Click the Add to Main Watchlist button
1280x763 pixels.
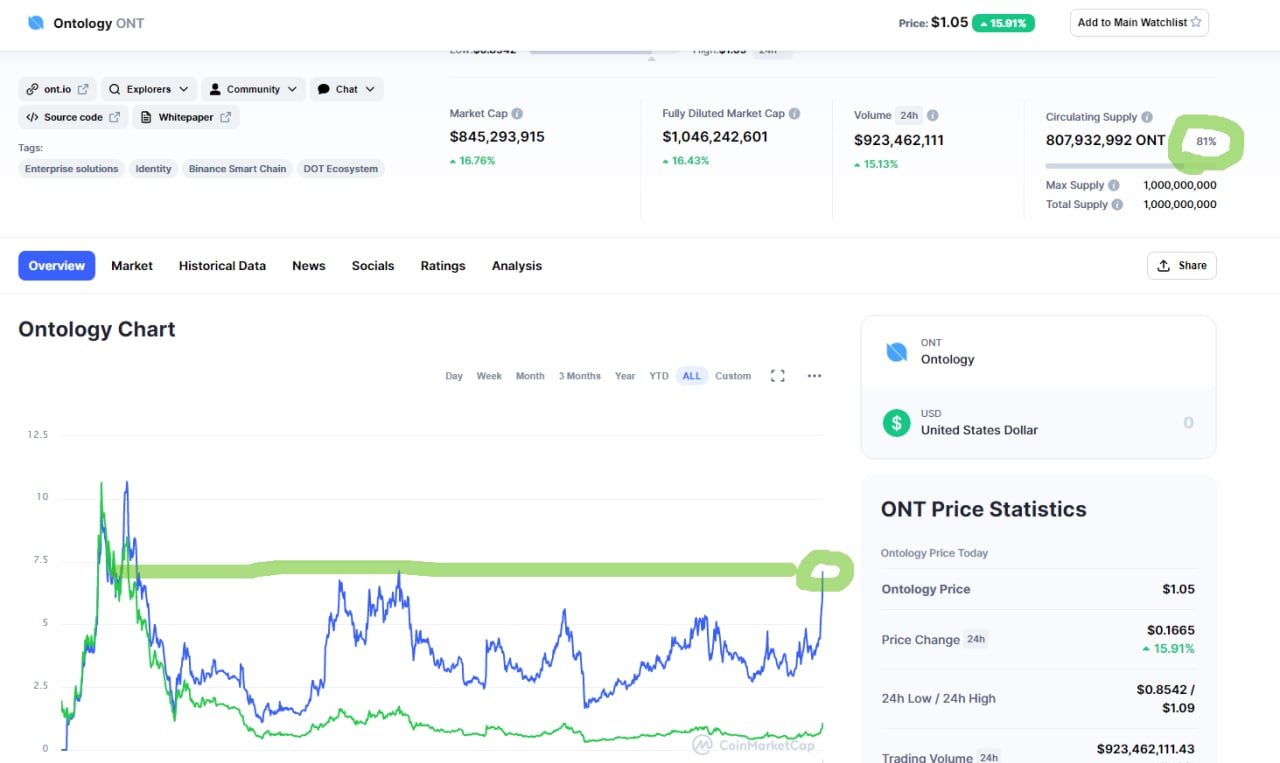[x=1139, y=22]
